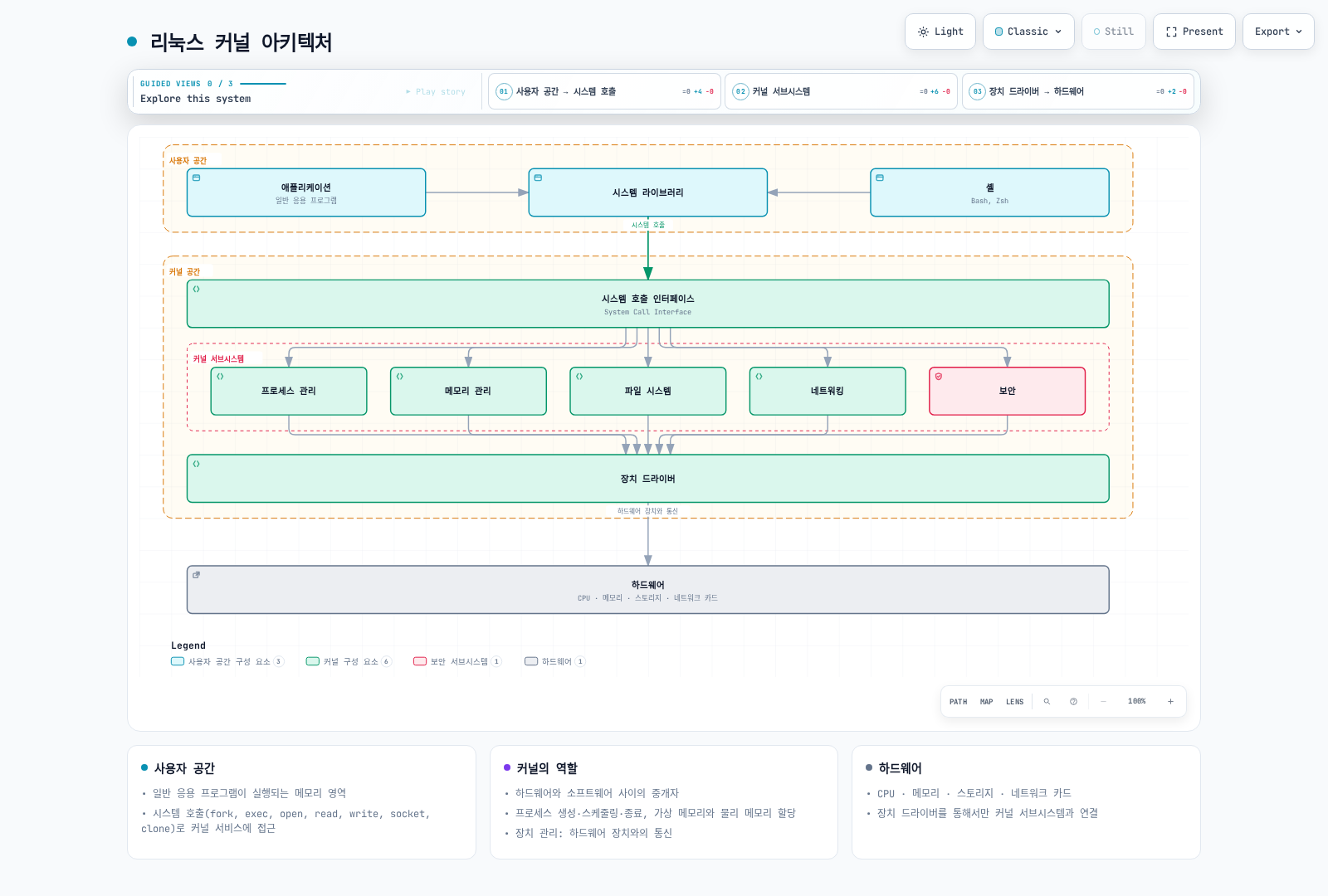Click the window icon on 애플리케이션 node
Viewport: 1328px width, 896px height.
197,178
